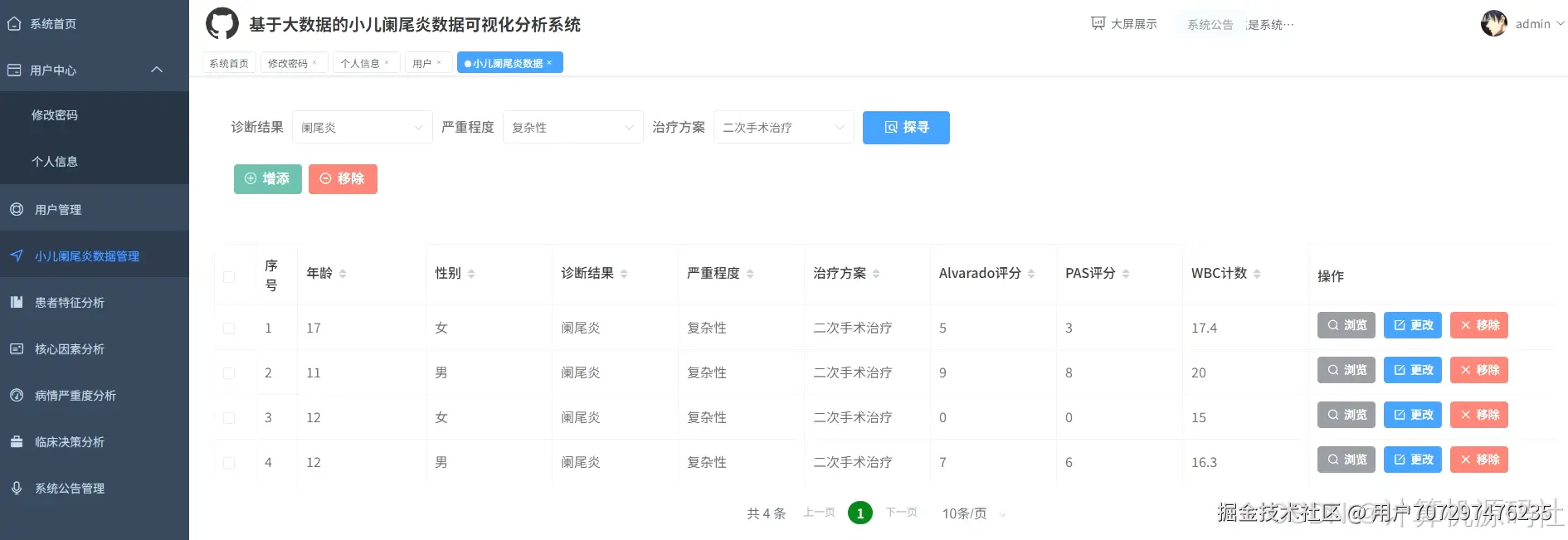This screenshot has width=1568, height=540.
Task: Click Alvarado score 9 in row 2
Action: (x=942, y=373)
